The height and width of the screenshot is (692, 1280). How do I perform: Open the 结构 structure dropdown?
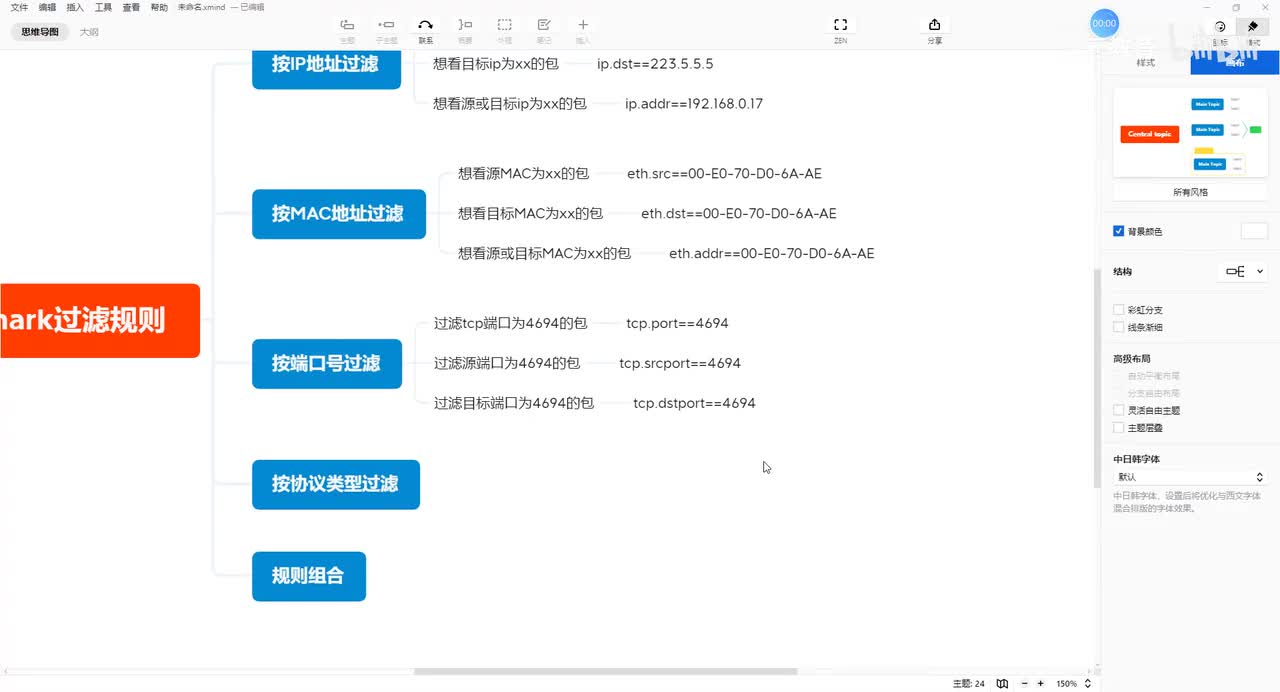pyautogui.click(x=1243, y=271)
